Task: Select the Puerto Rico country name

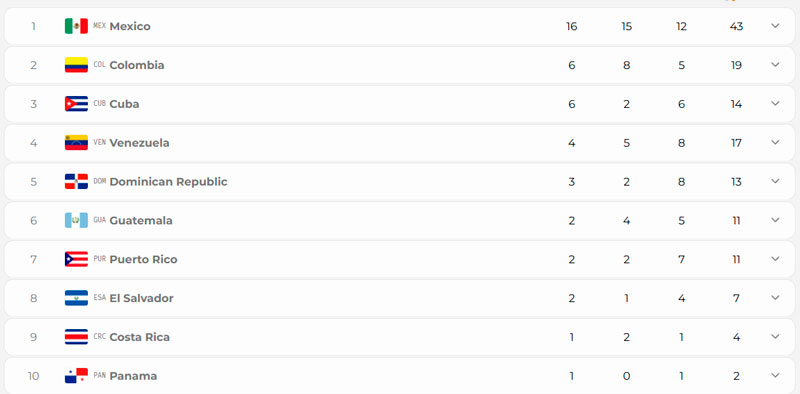Action: tap(143, 259)
